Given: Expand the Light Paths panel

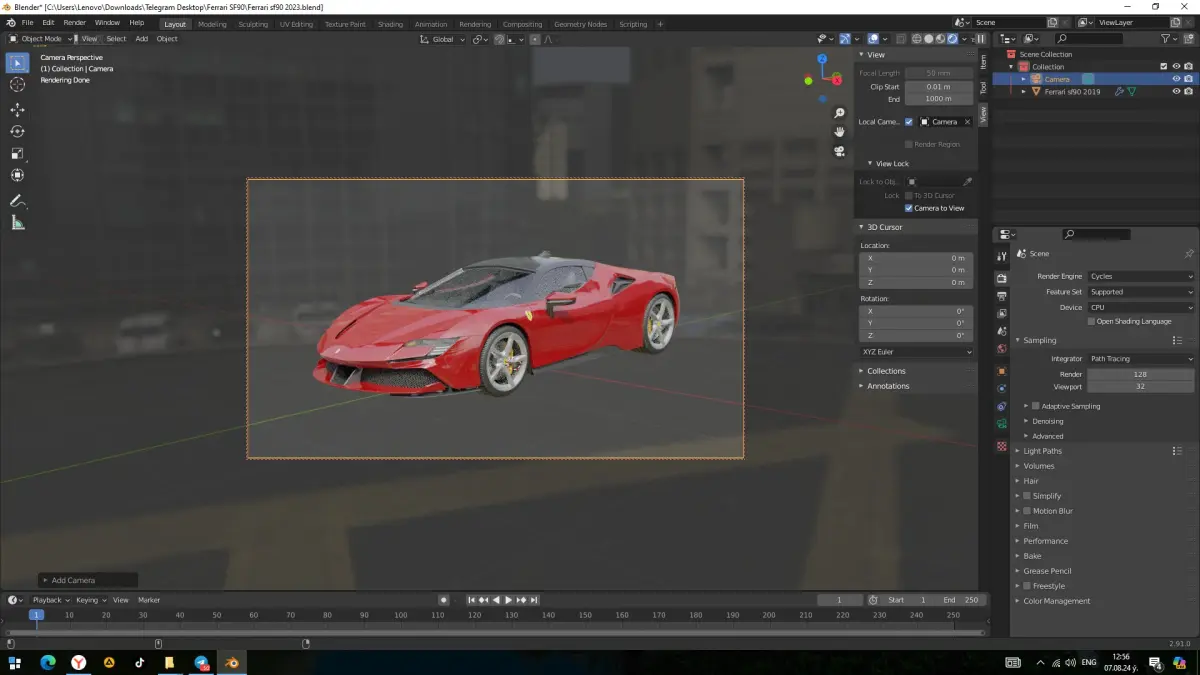Looking at the screenshot, I should click(x=1042, y=451).
